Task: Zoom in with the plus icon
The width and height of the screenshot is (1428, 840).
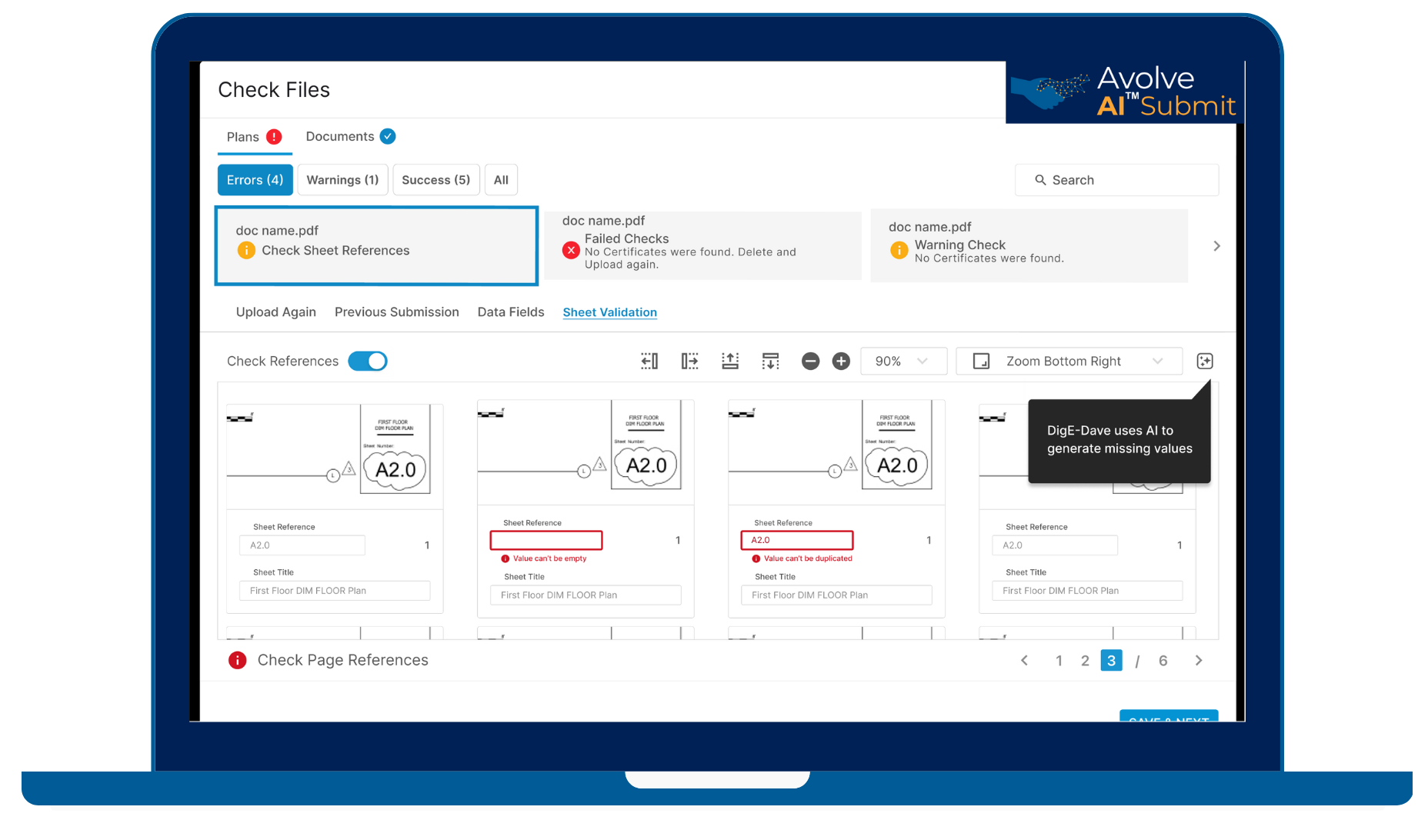Action: pos(841,362)
